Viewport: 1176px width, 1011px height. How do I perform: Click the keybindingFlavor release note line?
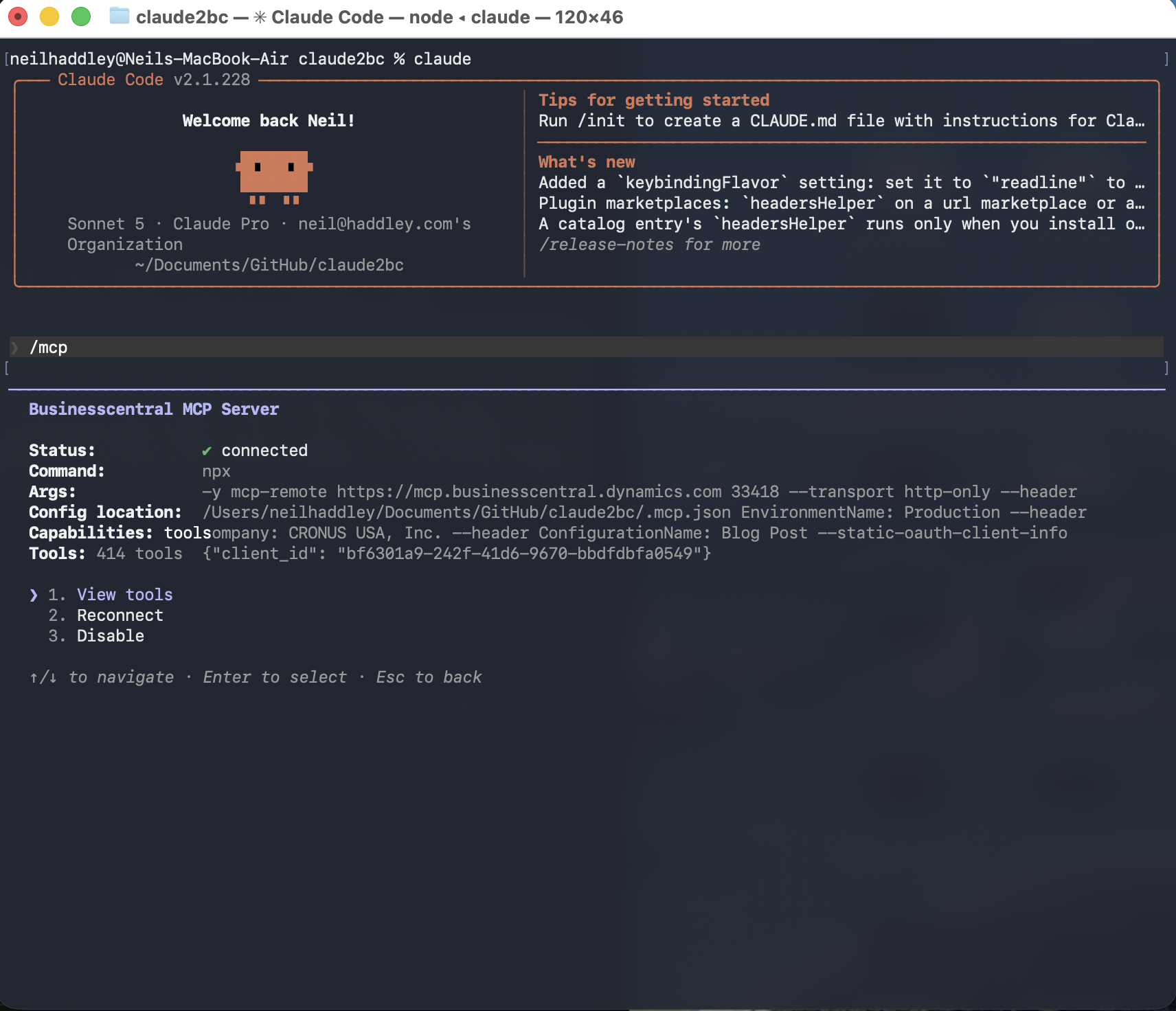pos(841,183)
